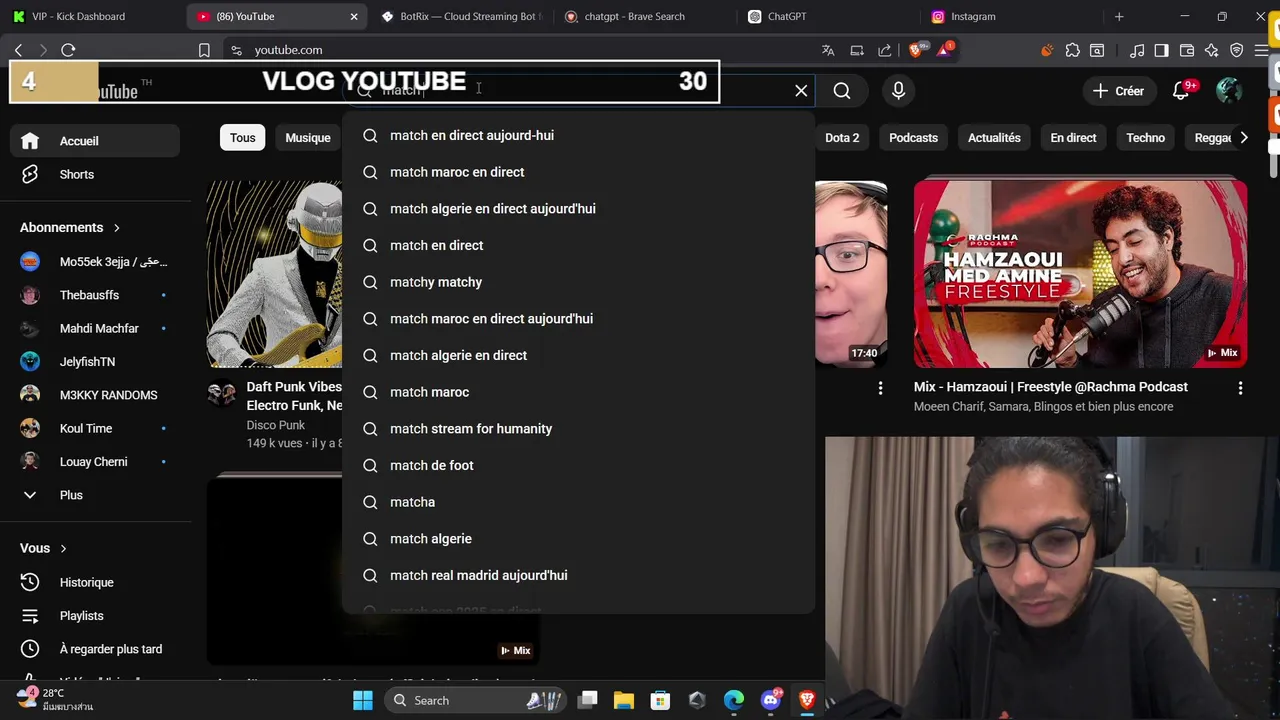Open Mahdi Machfar subscription channel
The height and width of the screenshot is (720, 1280).
coord(95,328)
